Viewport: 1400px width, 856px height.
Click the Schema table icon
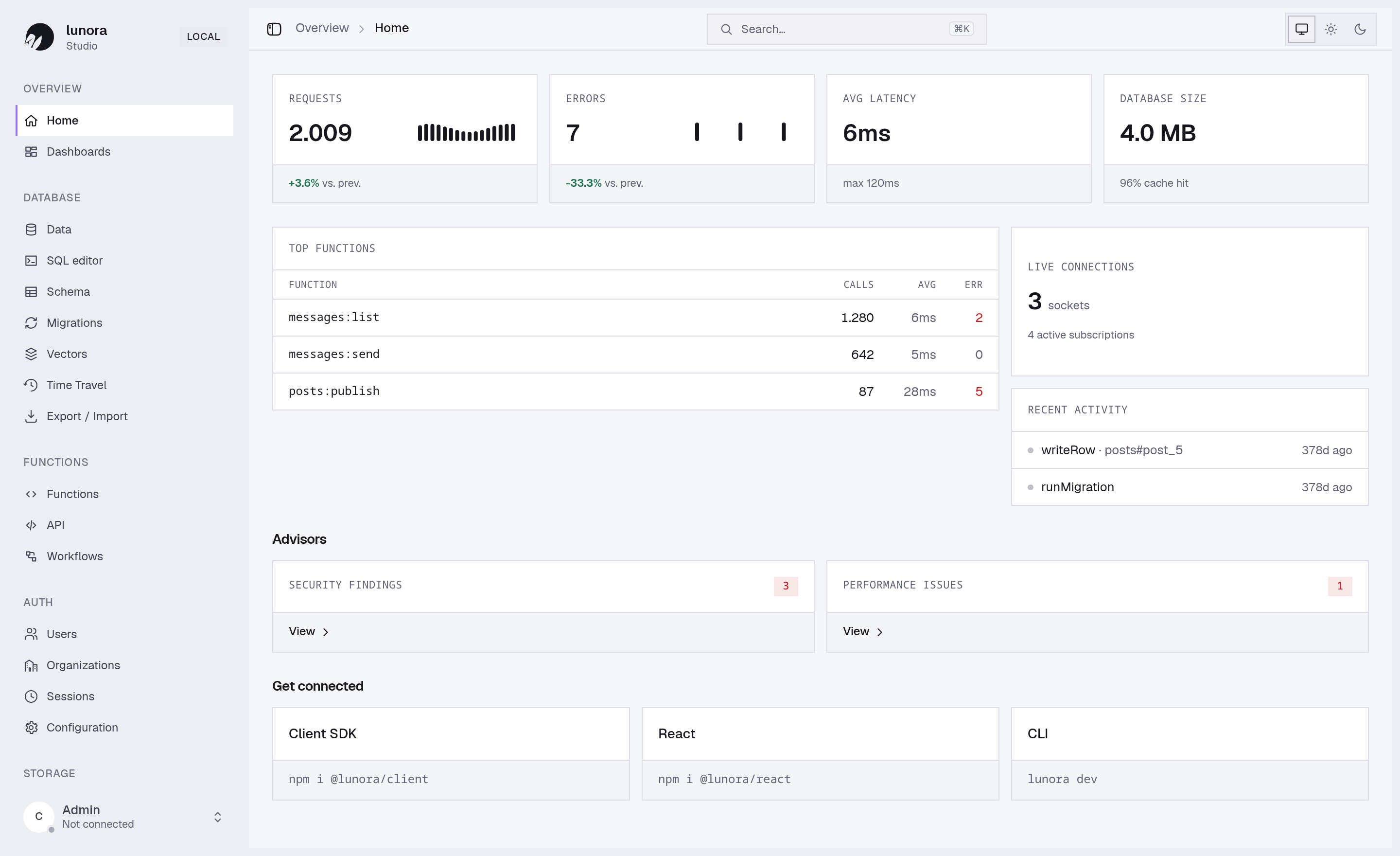tap(31, 292)
